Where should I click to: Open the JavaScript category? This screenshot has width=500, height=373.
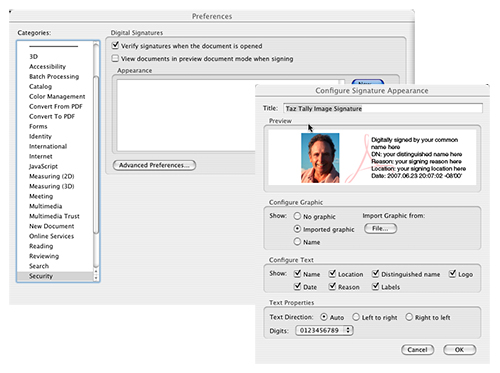pyautogui.click(x=43, y=166)
